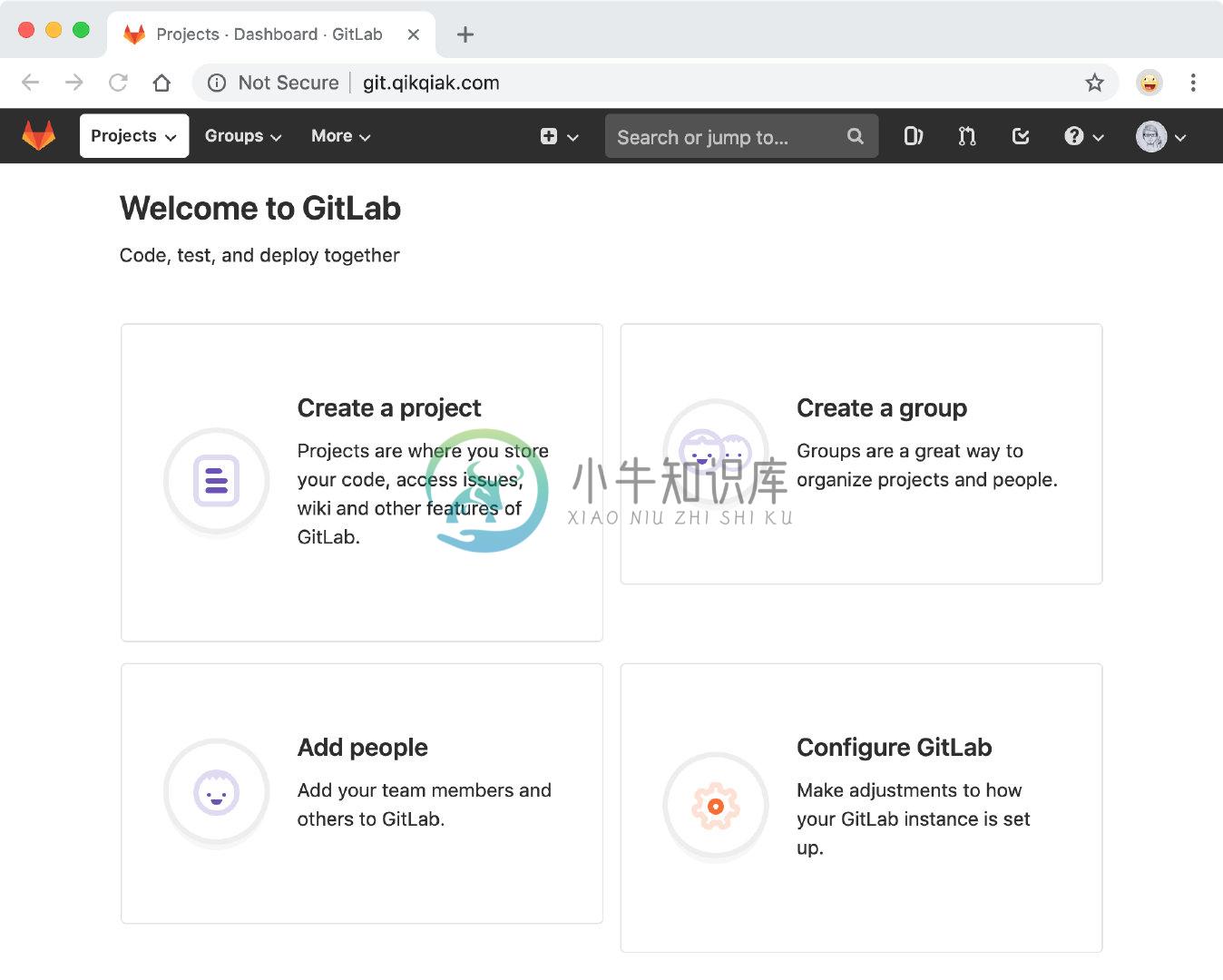
Task: Close the GitLab browser tab
Action: (x=413, y=34)
